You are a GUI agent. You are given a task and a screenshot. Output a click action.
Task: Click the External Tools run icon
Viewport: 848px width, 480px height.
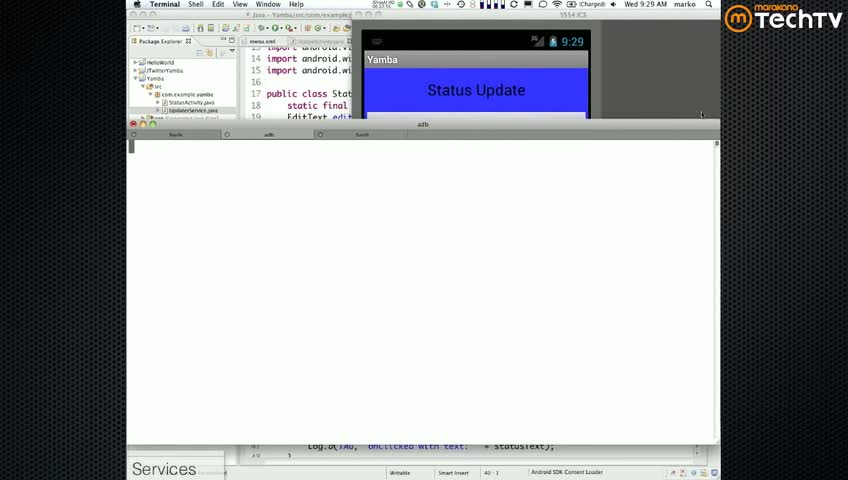(289, 28)
